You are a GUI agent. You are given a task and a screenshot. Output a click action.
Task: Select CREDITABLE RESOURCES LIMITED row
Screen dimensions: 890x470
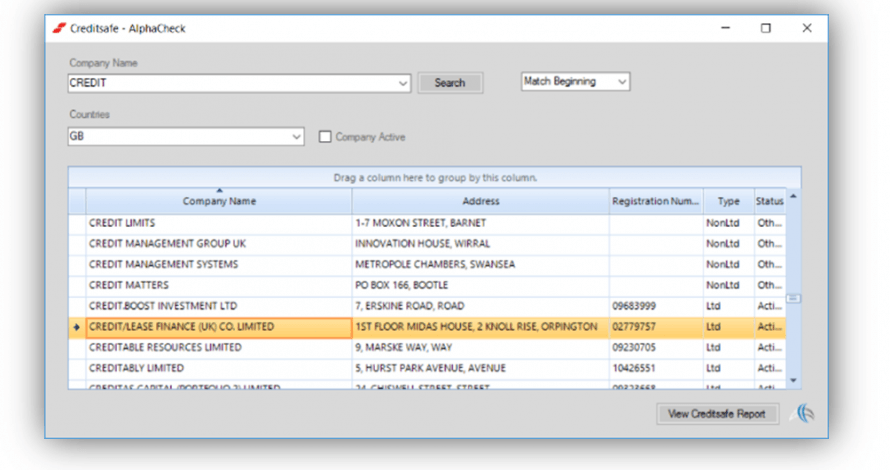coord(427,347)
